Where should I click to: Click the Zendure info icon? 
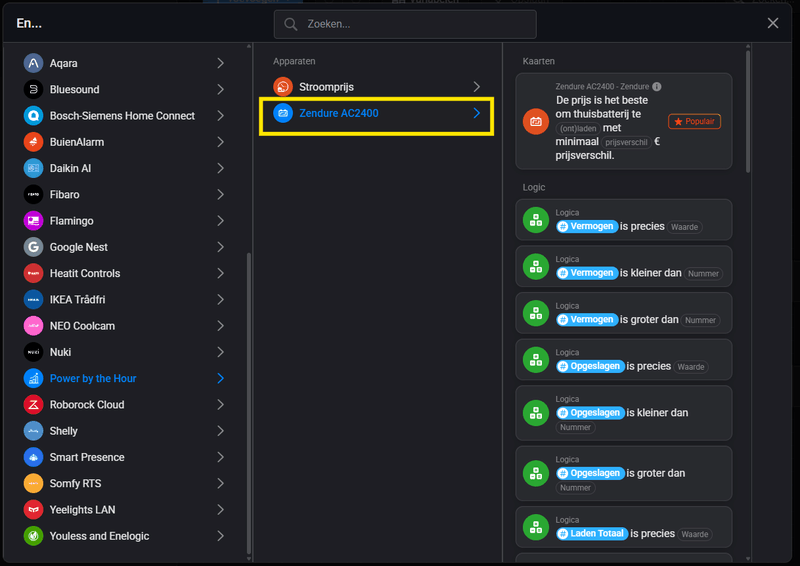click(x=657, y=87)
